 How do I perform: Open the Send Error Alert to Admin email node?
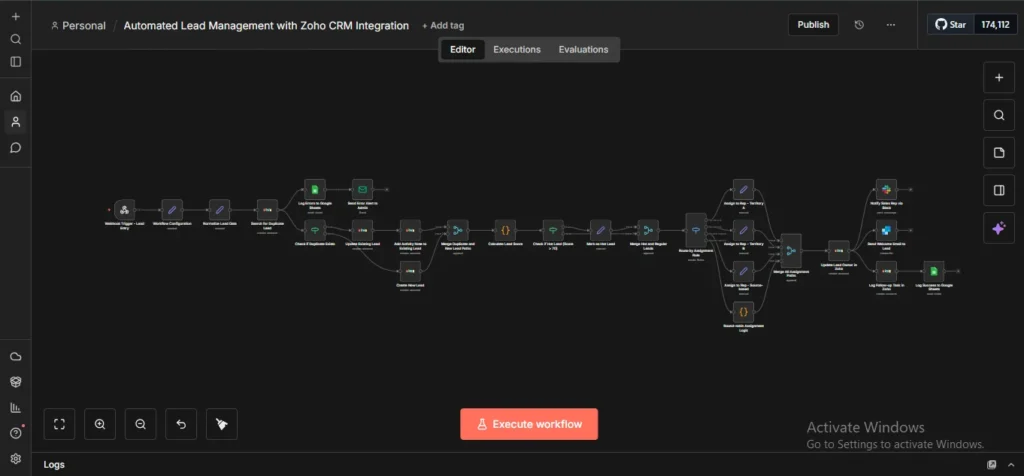click(362, 189)
